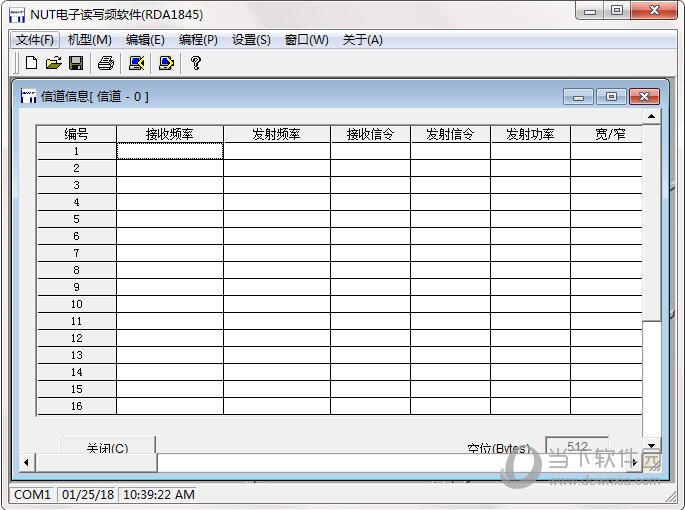The width and height of the screenshot is (685, 510).
Task: Open the 编辑(E) menu
Action: coord(145,40)
